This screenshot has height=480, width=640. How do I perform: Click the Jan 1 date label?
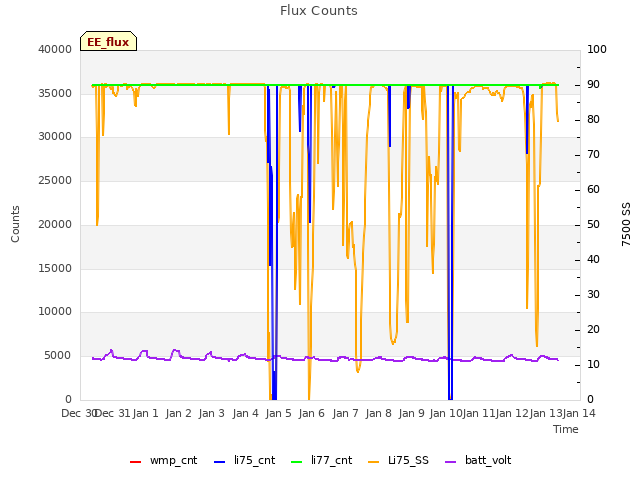[x=145, y=413]
